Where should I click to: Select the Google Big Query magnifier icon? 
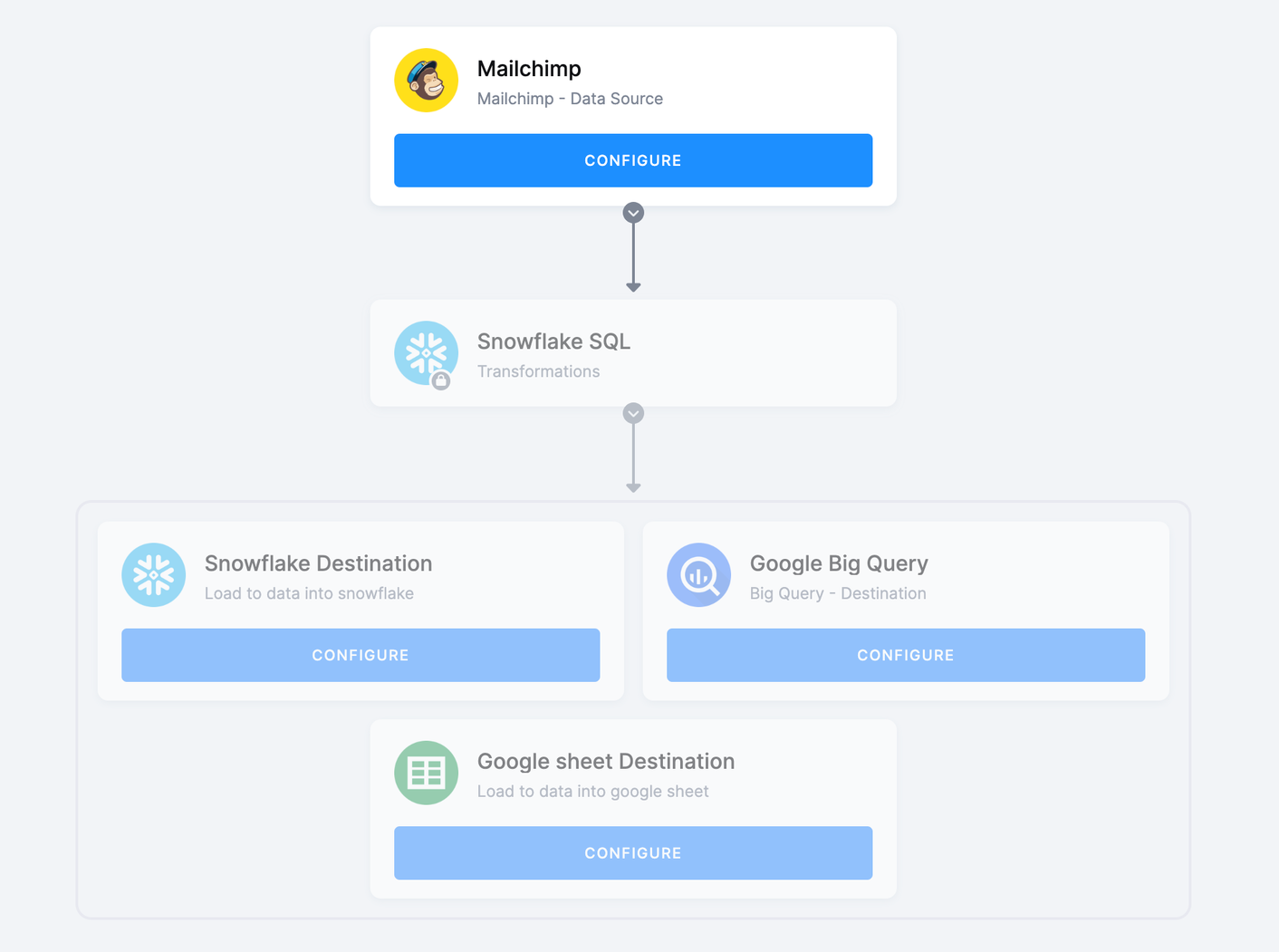(x=698, y=575)
